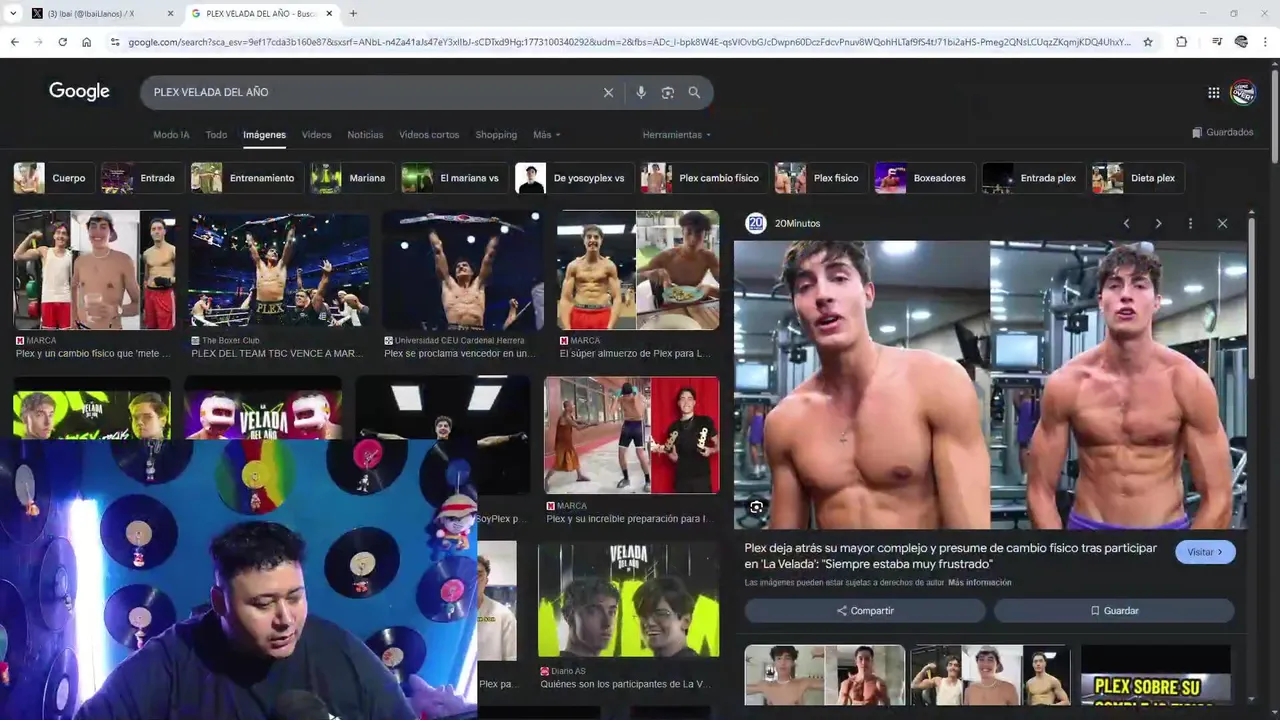The height and width of the screenshot is (720, 1280).
Task: Open the MARCA cambio físico image result
Action: 94,270
